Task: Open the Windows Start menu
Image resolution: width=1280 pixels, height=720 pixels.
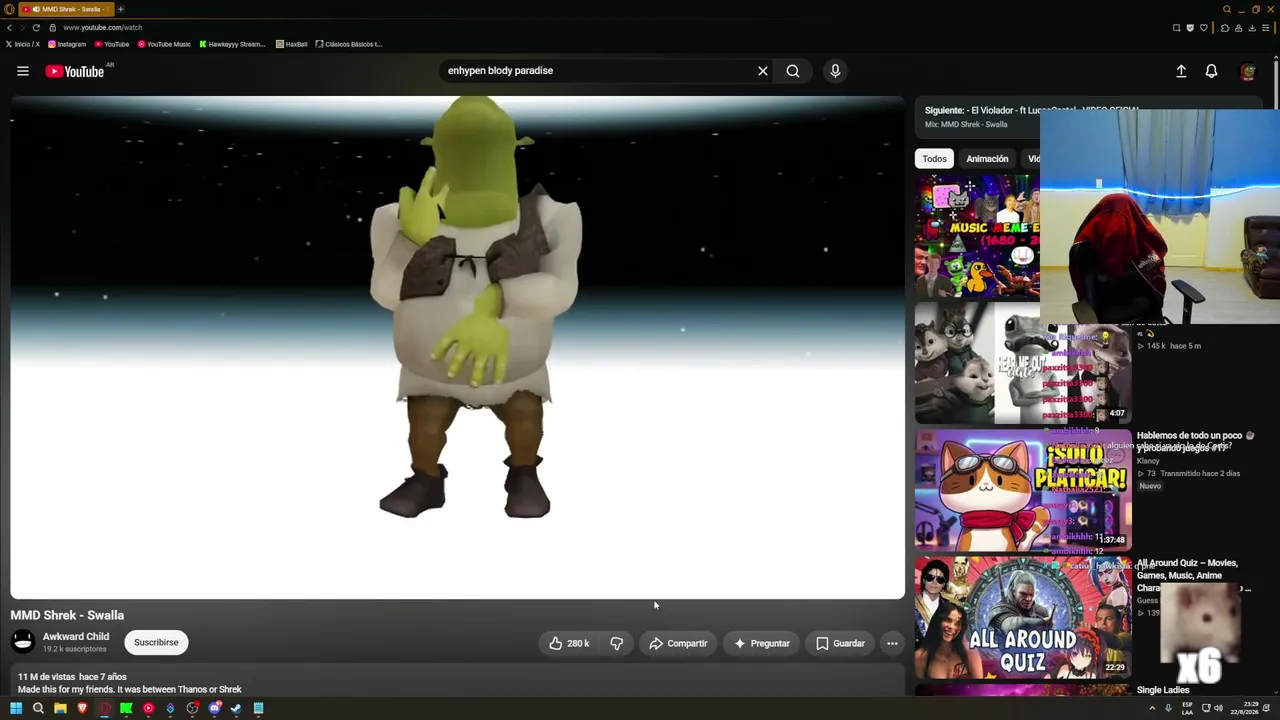Action: [16, 709]
